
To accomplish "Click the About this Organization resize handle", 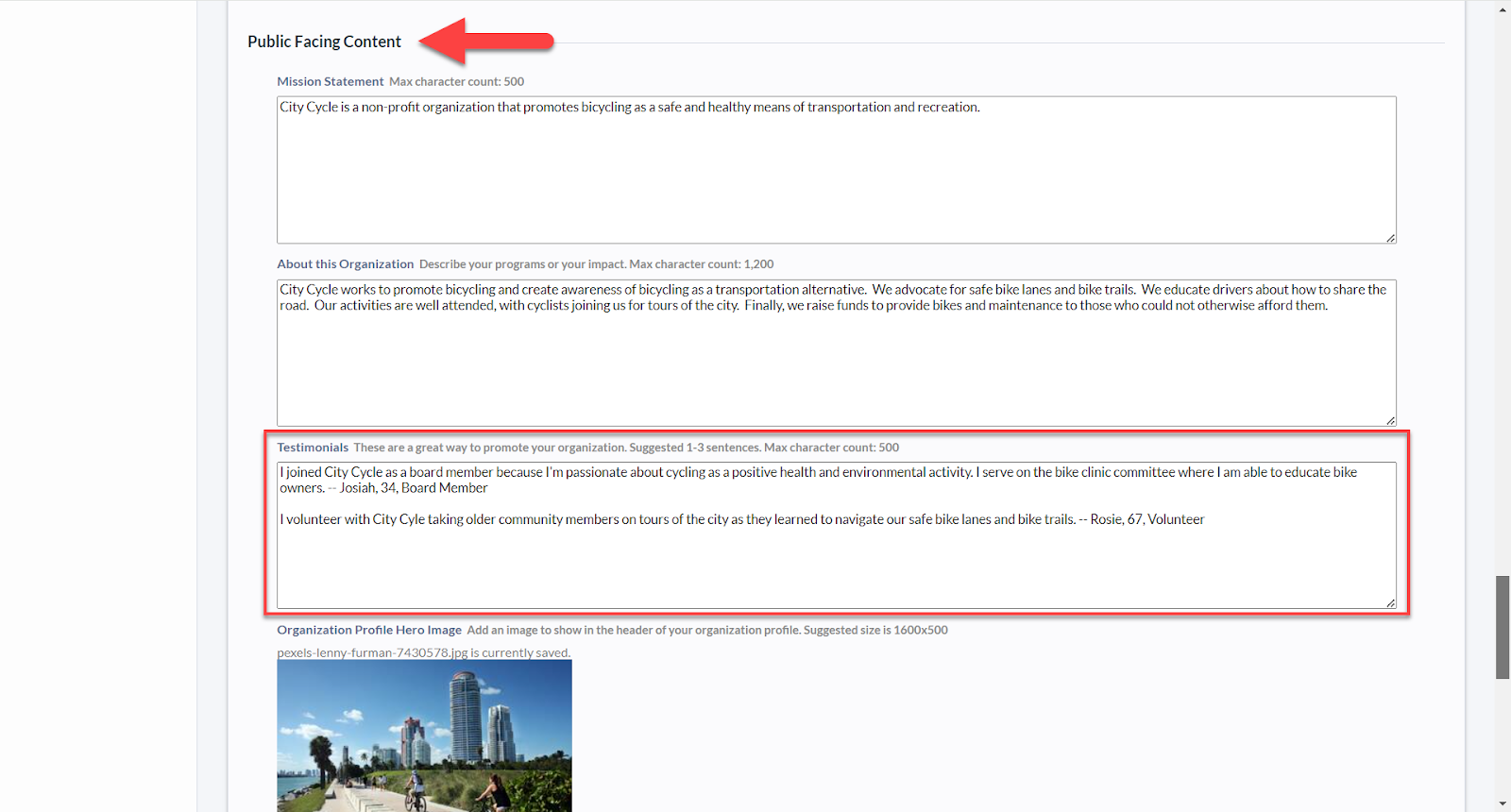I will pos(1390,420).
